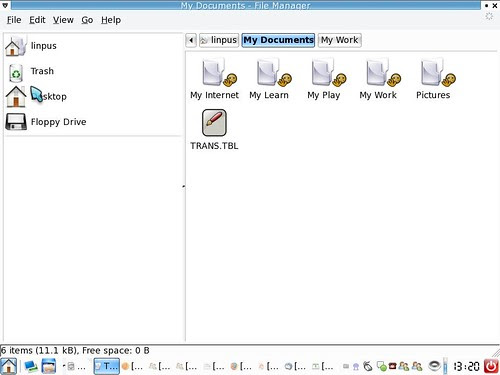500x375 pixels.
Task: Open Trash from the sidebar
Action: (31, 71)
